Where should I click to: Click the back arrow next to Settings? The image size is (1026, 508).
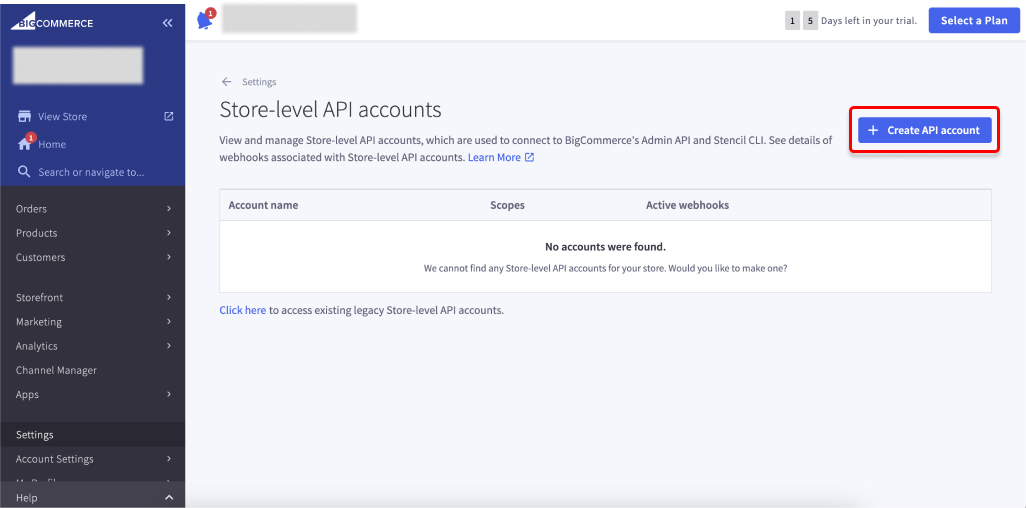pyautogui.click(x=226, y=82)
